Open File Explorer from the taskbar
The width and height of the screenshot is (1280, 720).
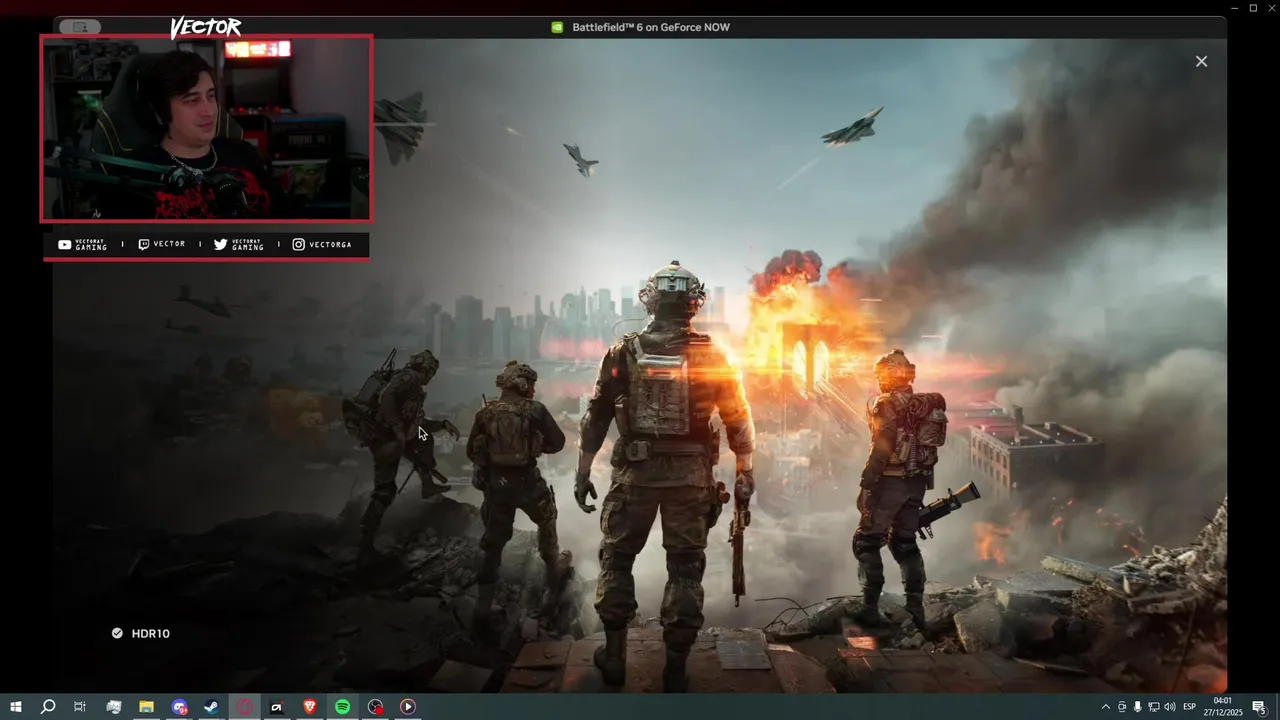pyautogui.click(x=146, y=707)
